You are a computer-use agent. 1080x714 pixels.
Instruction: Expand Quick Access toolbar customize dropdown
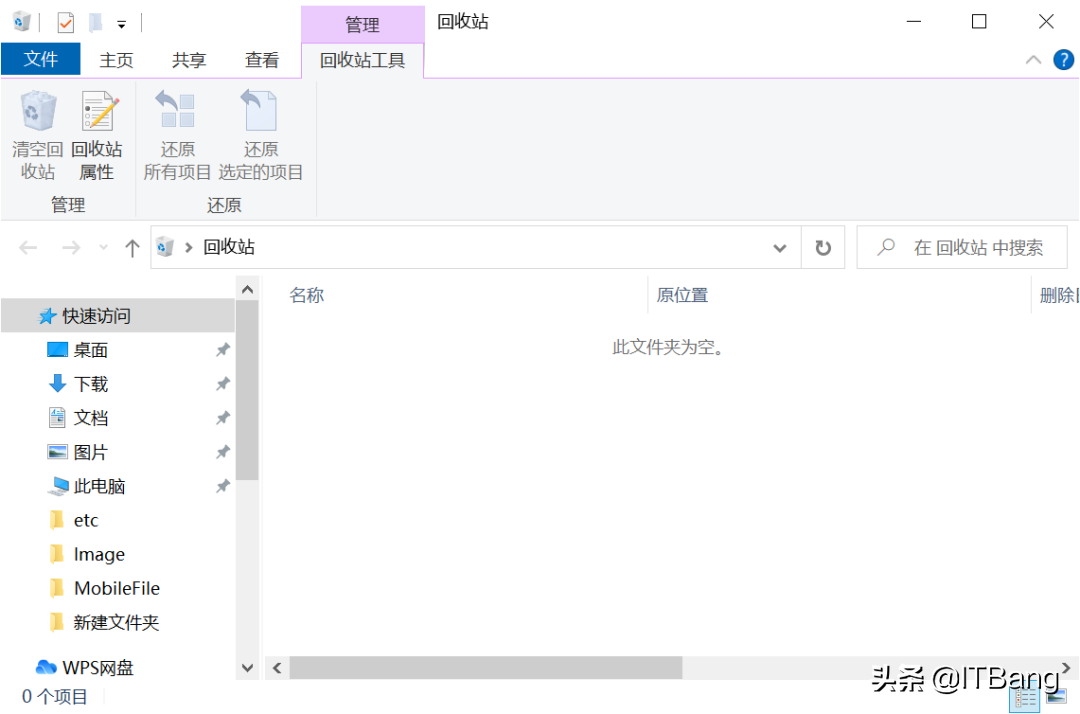tap(122, 23)
